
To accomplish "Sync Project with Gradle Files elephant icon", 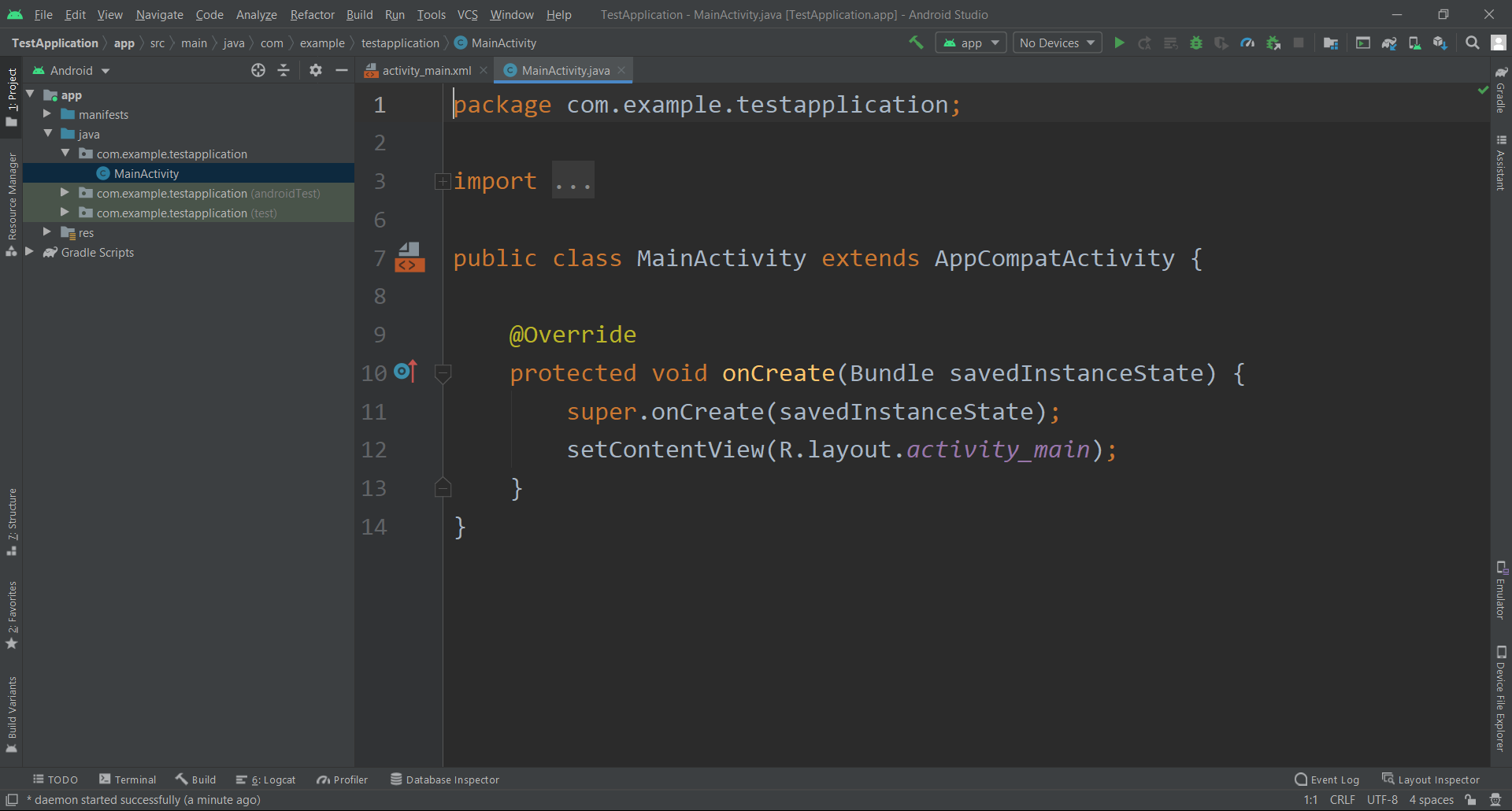I will click(1389, 43).
